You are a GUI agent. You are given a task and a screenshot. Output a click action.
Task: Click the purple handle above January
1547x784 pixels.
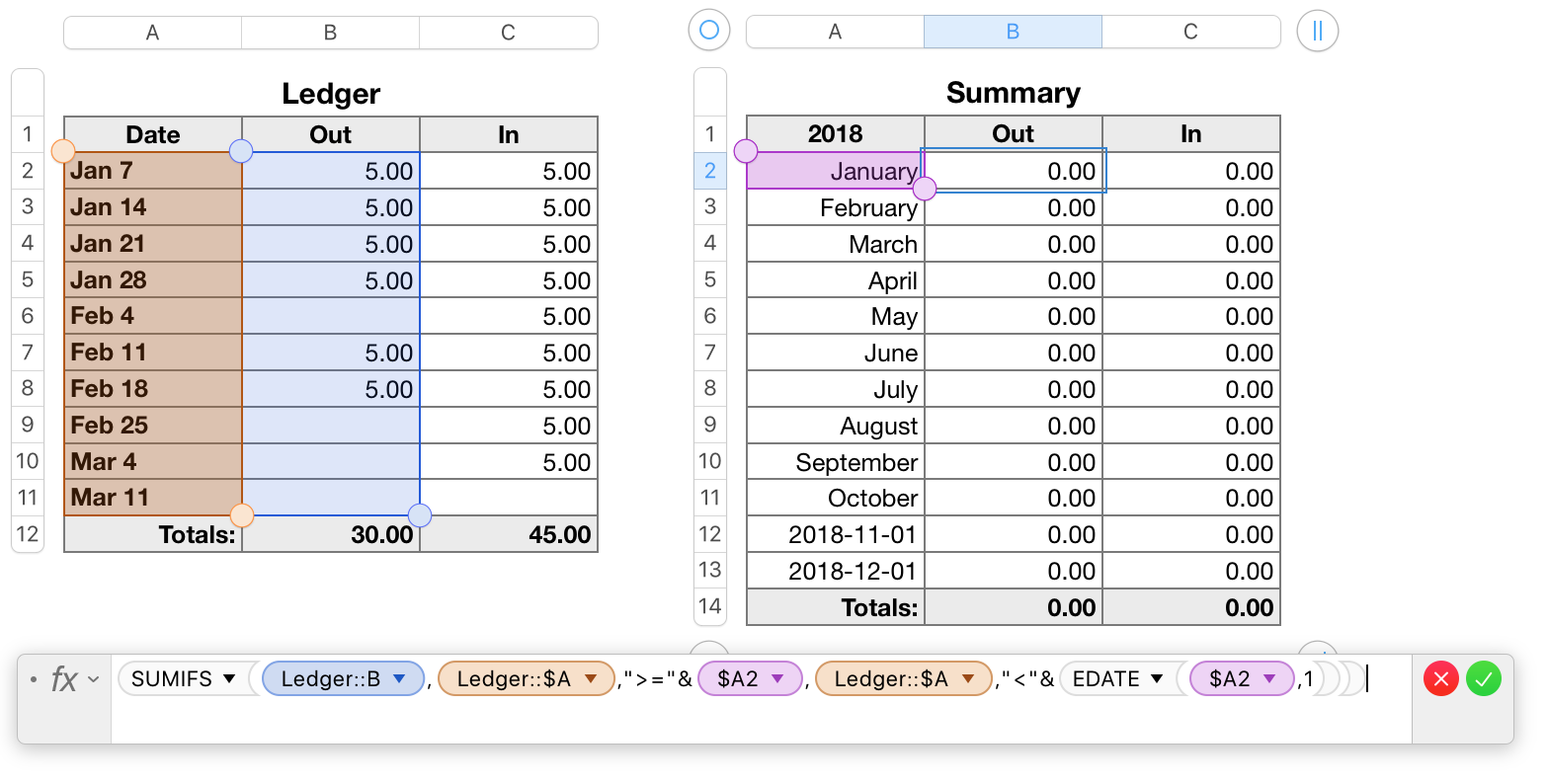click(x=746, y=151)
